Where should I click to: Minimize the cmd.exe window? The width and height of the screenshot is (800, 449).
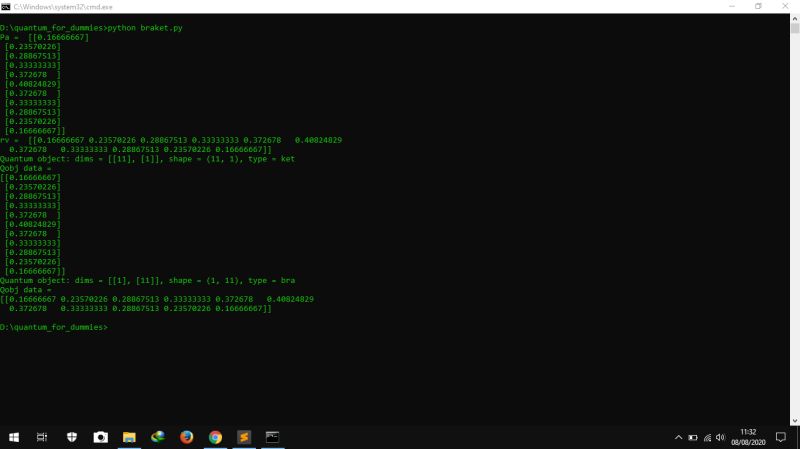pos(732,7)
